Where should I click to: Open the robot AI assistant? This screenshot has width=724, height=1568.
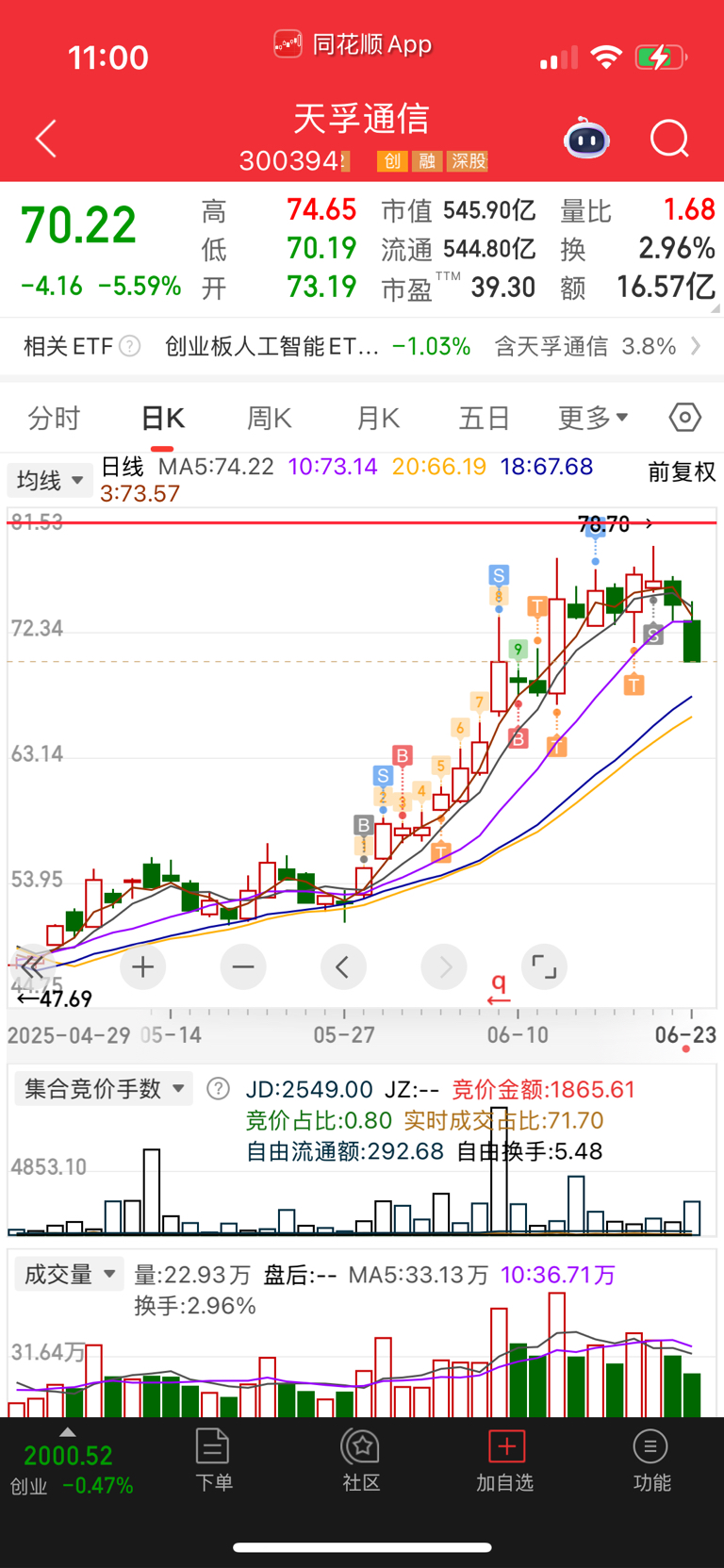coord(586,140)
